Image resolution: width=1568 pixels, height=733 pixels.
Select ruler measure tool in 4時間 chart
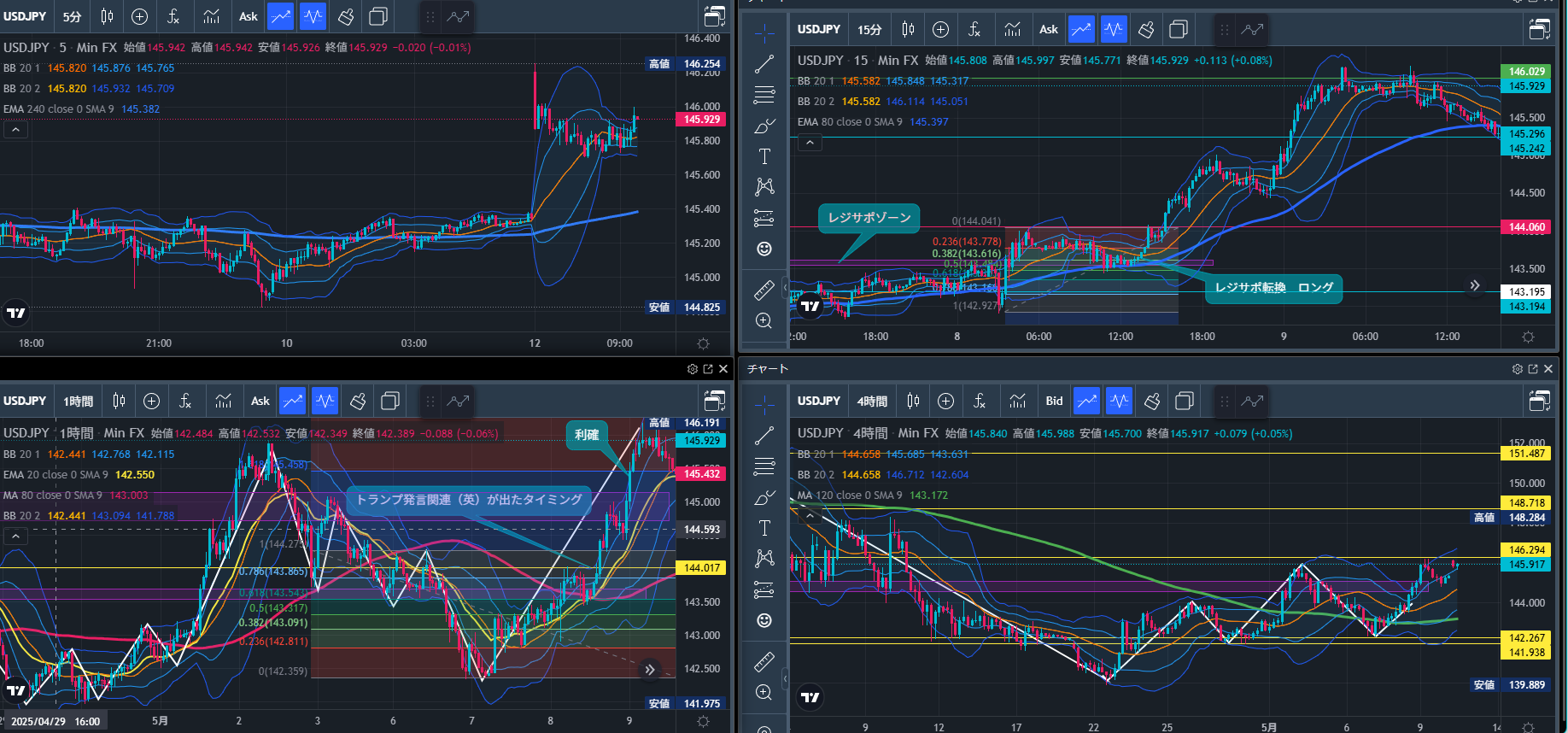click(764, 661)
